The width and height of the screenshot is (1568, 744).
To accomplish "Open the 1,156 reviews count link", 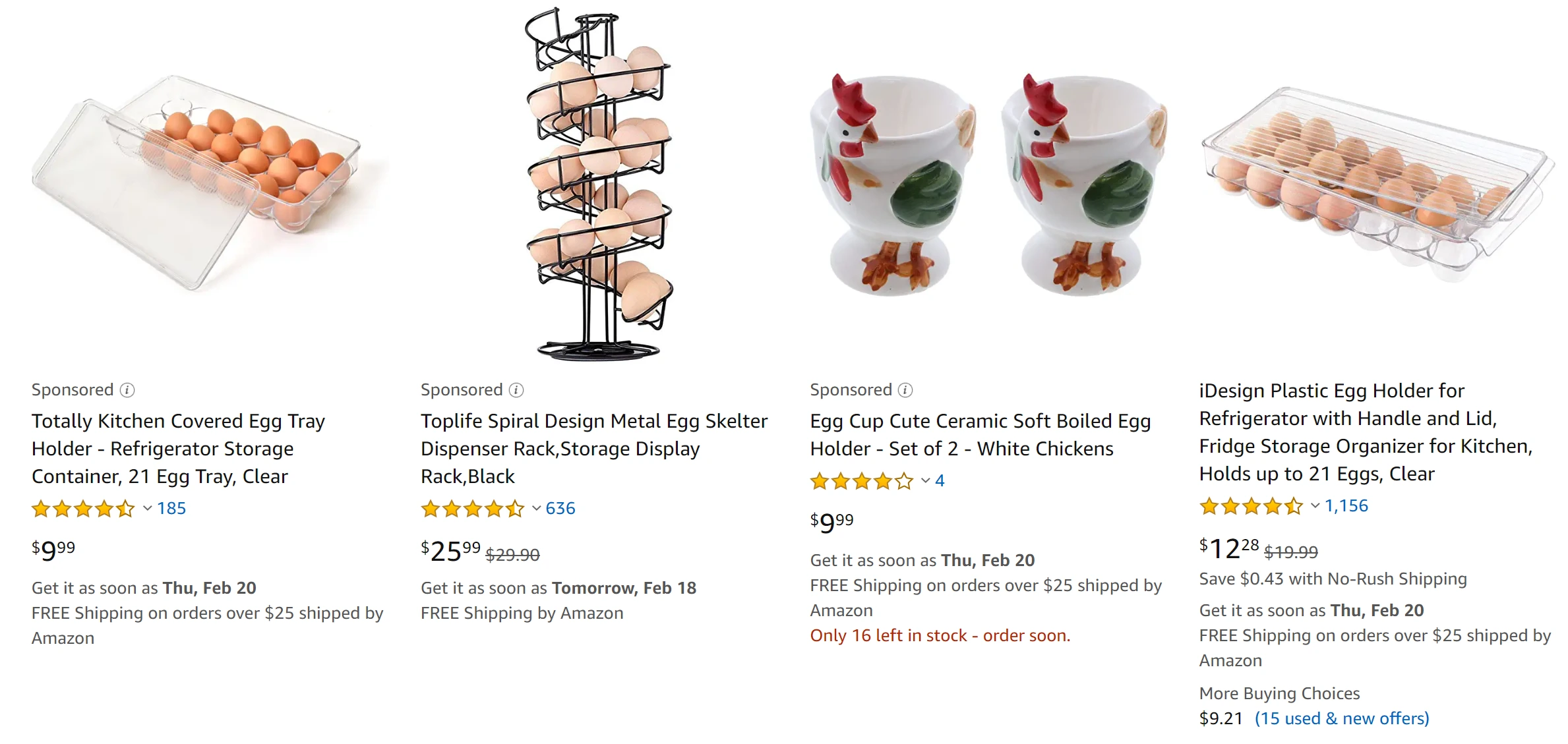I will 1346,505.
